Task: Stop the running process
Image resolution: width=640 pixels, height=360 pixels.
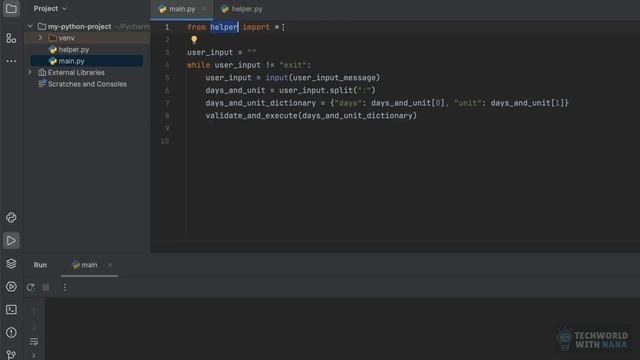Action: point(46,287)
